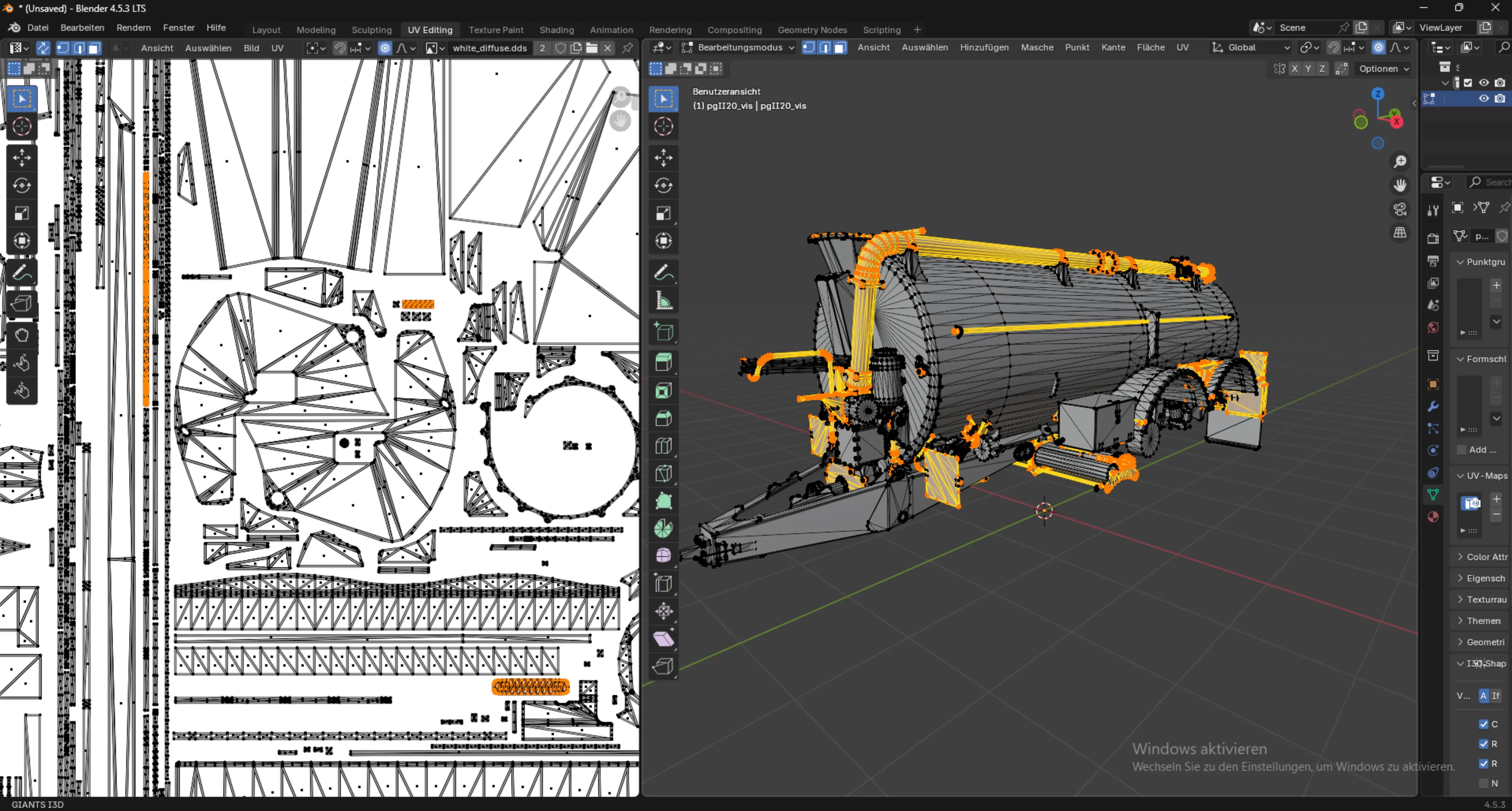The image size is (1512, 811).
Task: Choose the Grab sculpt tool in UV editor
Action: (x=22, y=335)
